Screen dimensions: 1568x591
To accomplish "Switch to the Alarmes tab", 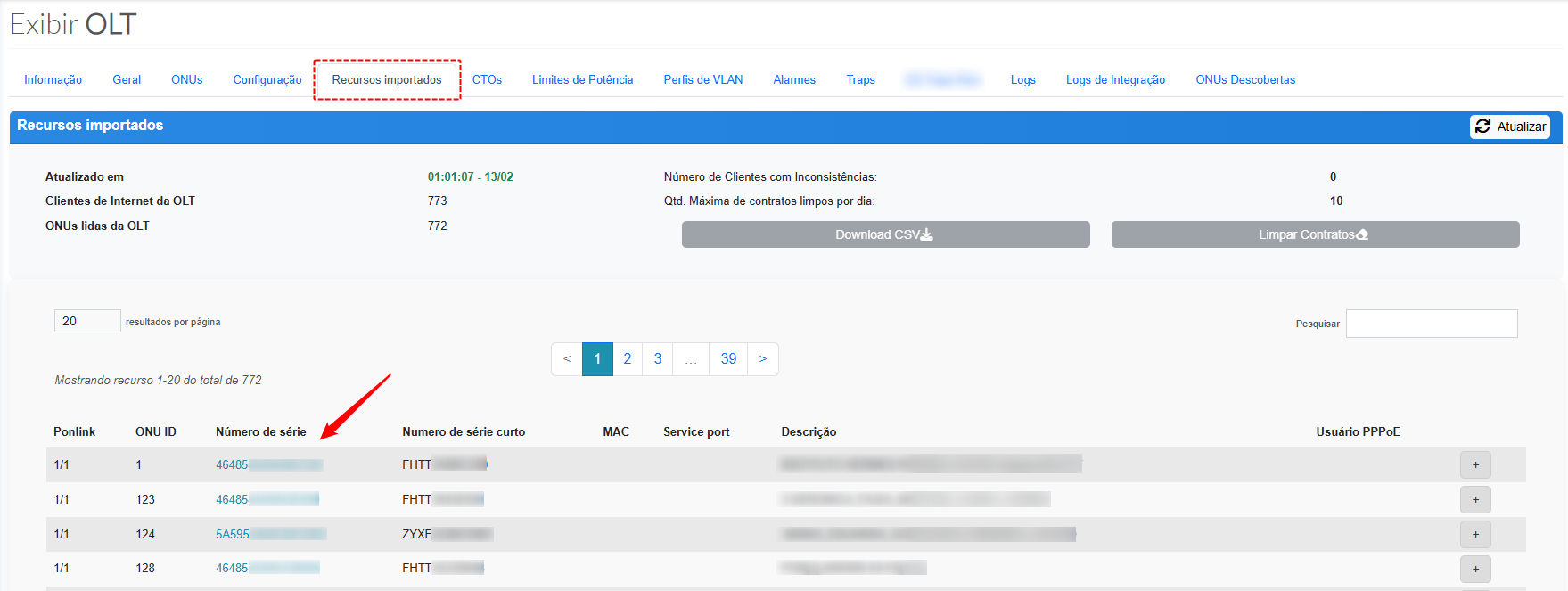I will click(x=793, y=80).
